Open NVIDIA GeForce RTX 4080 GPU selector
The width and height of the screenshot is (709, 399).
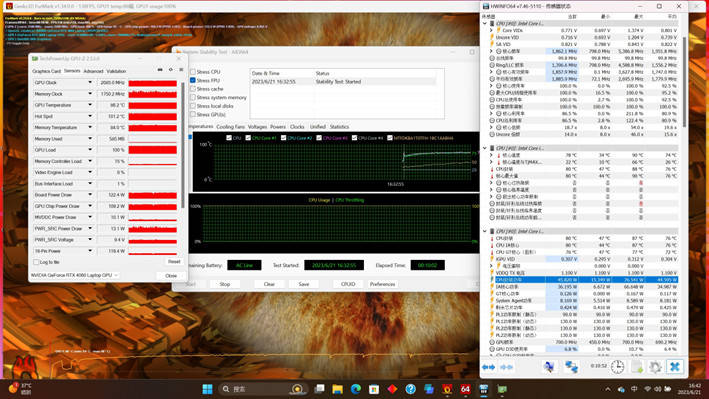click(75, 275)
